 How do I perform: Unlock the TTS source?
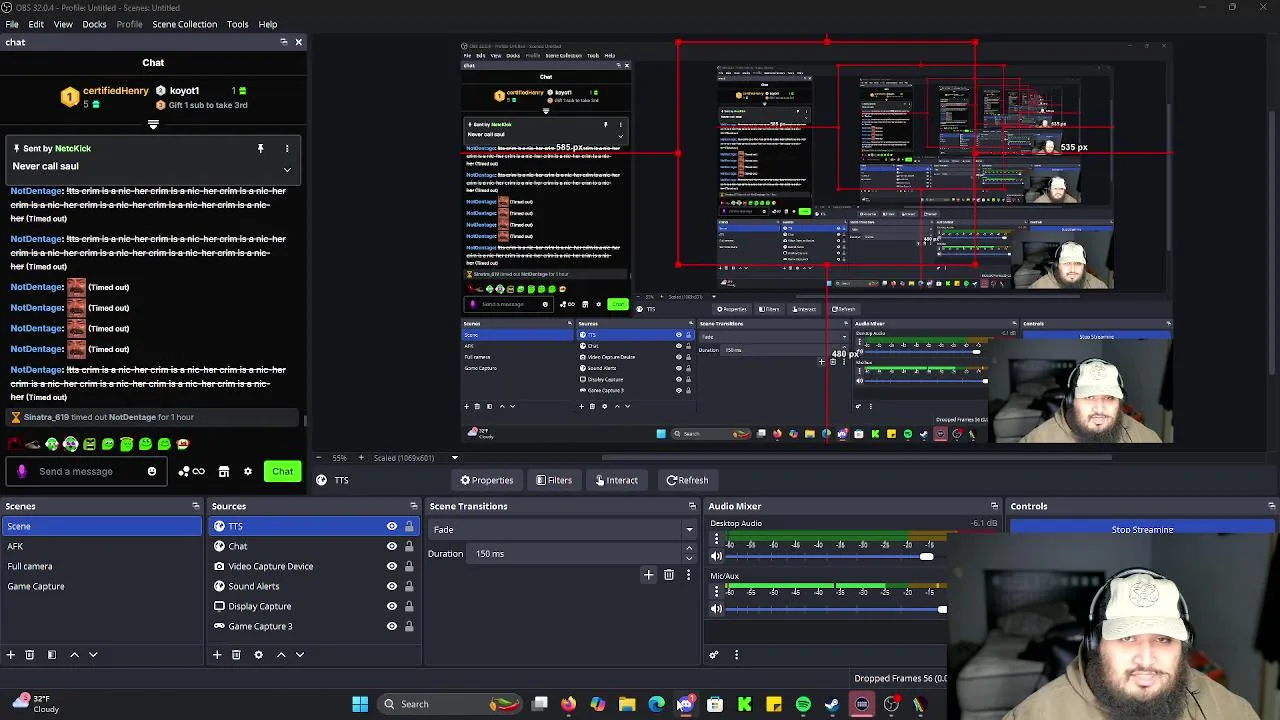pos(409,526)
